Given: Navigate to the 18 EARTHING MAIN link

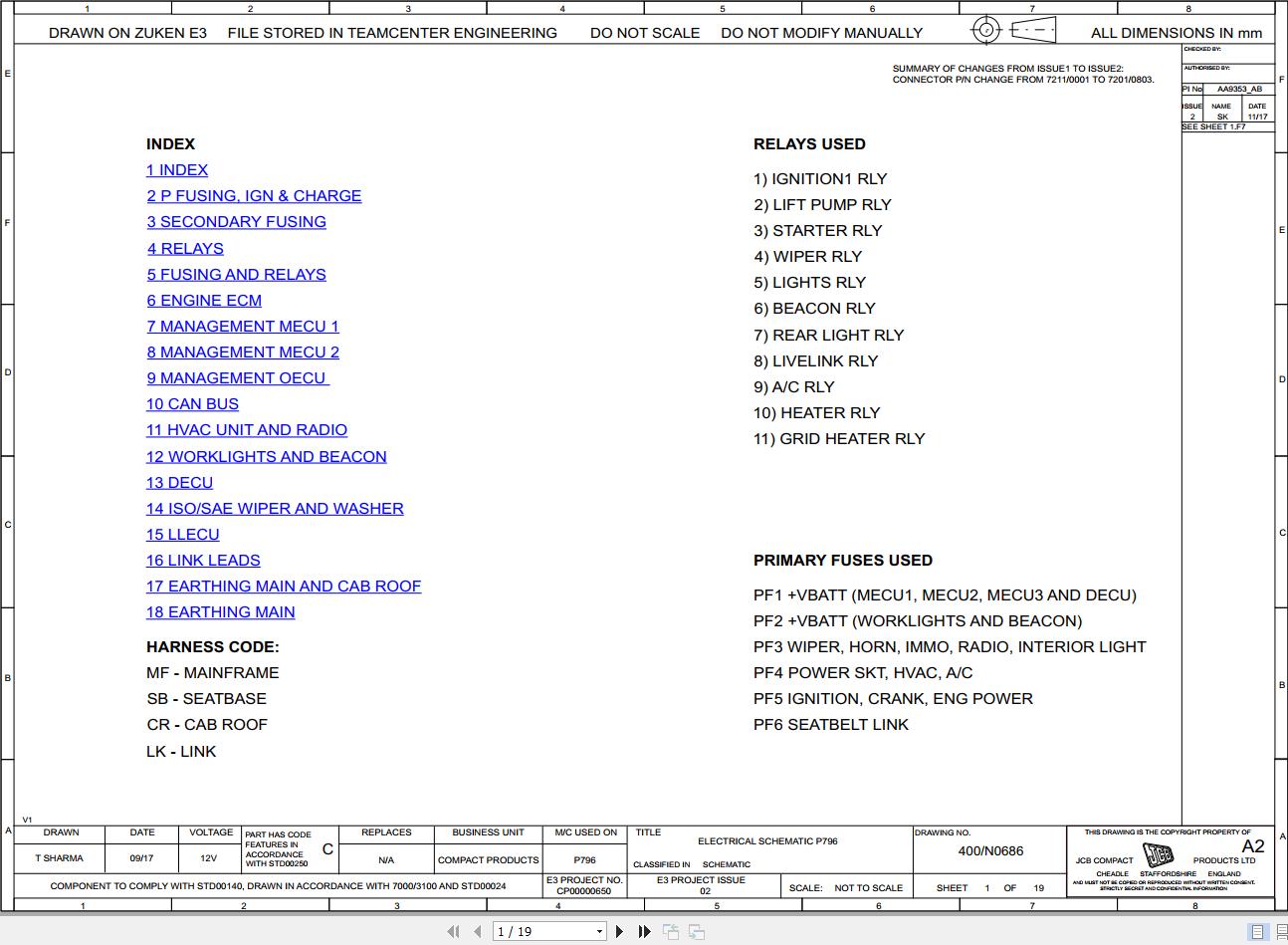Looking at the screenshot, I should [x=221, y=612].
